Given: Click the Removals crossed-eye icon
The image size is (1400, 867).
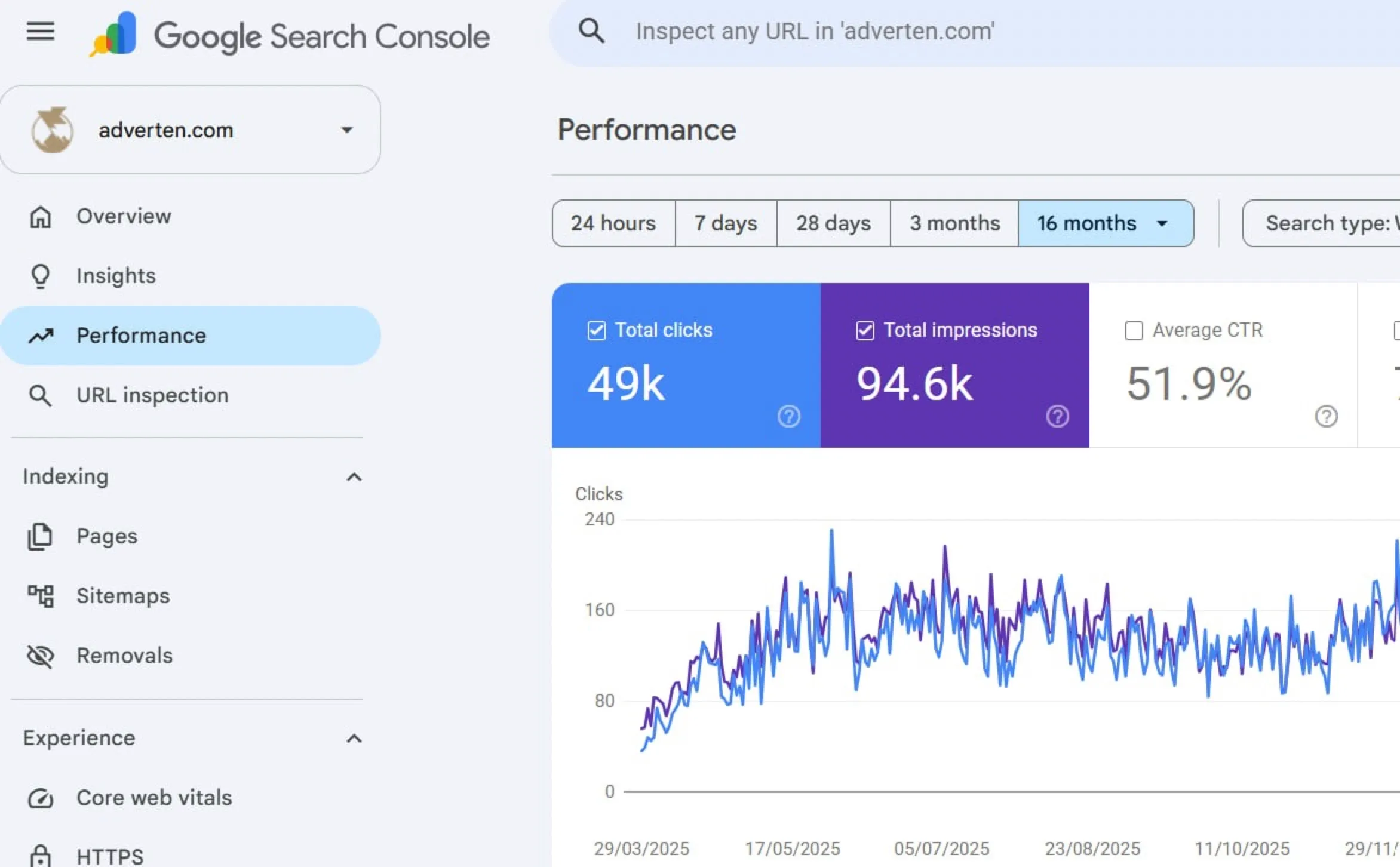Looking at the screenshot, I should click(41, 656).
